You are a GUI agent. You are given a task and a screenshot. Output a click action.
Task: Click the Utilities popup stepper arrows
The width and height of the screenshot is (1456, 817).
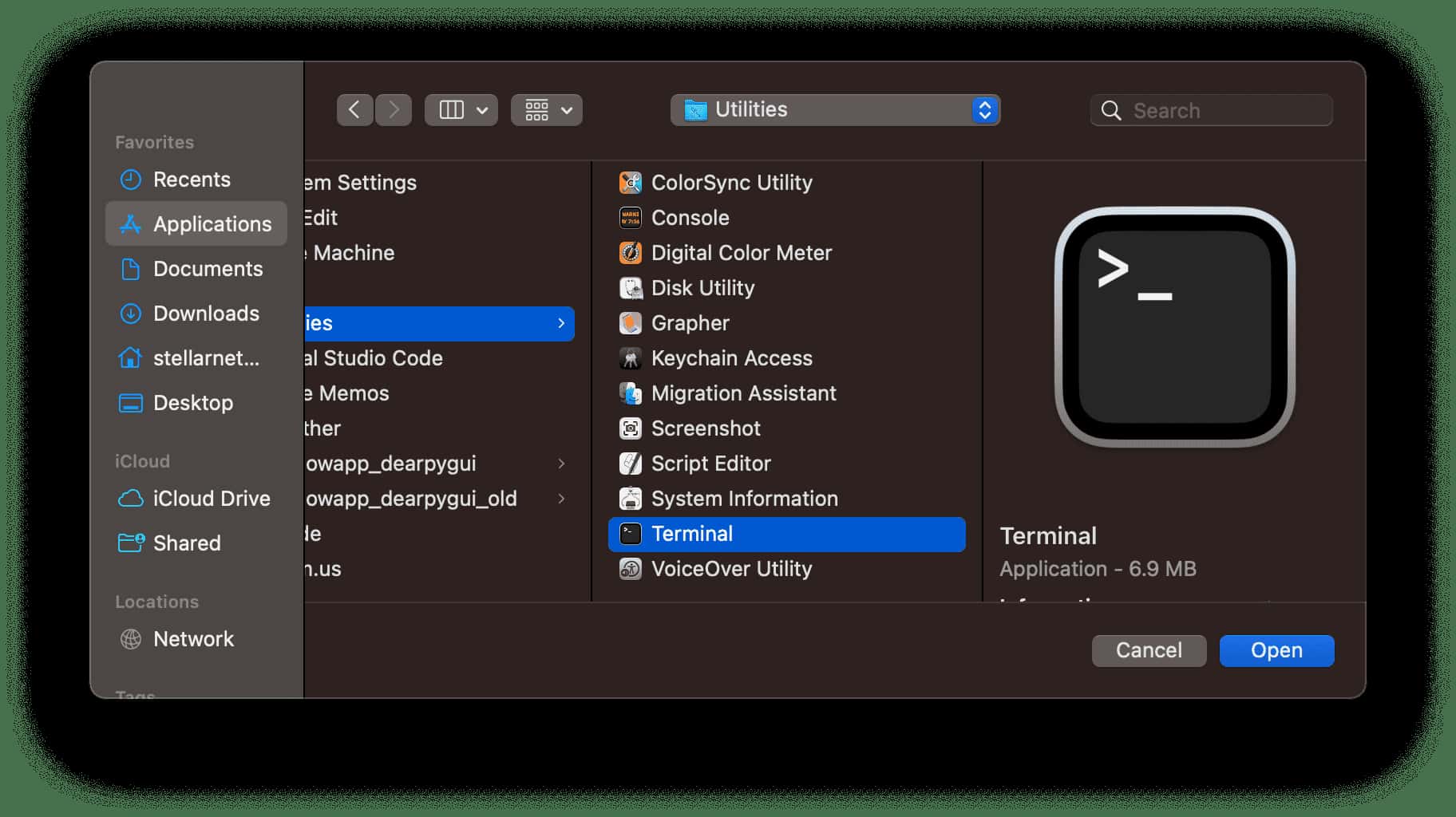[985, 110]
